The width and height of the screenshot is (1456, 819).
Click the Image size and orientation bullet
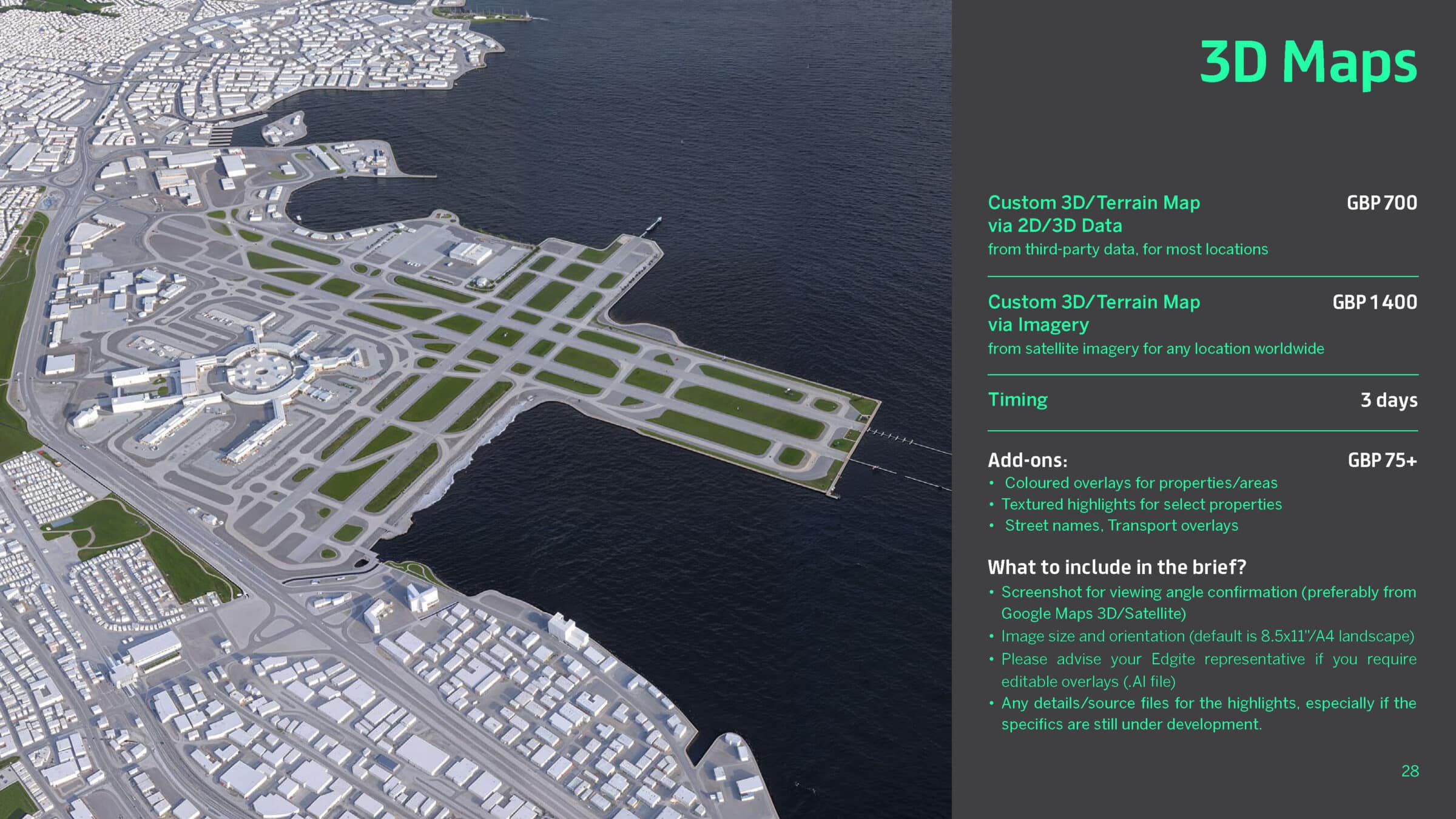(1207, 636)
